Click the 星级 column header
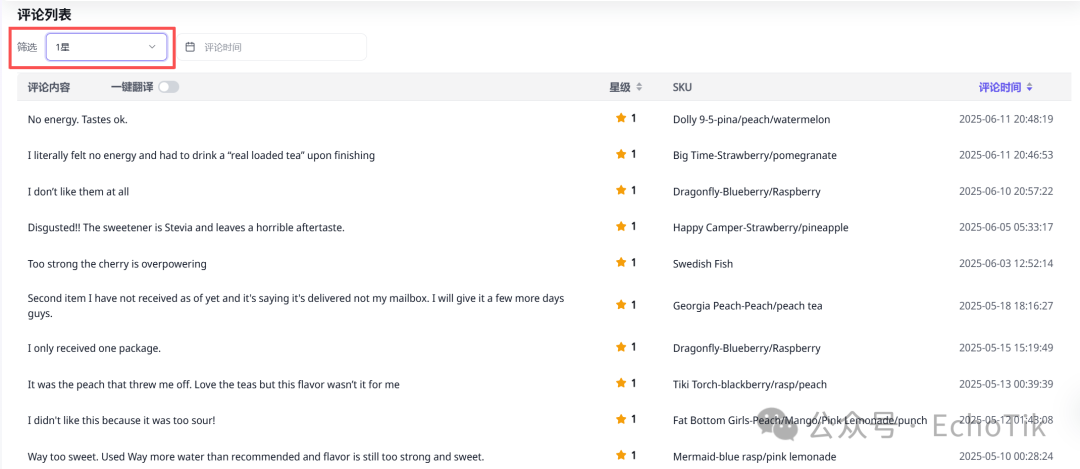This screenshot has height=469, width=1080. [619, 87]
